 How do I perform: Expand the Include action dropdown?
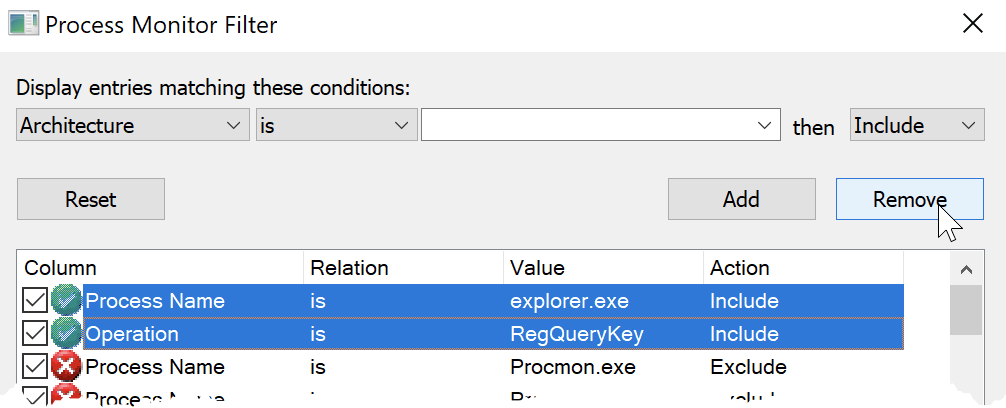pos(917,125)
